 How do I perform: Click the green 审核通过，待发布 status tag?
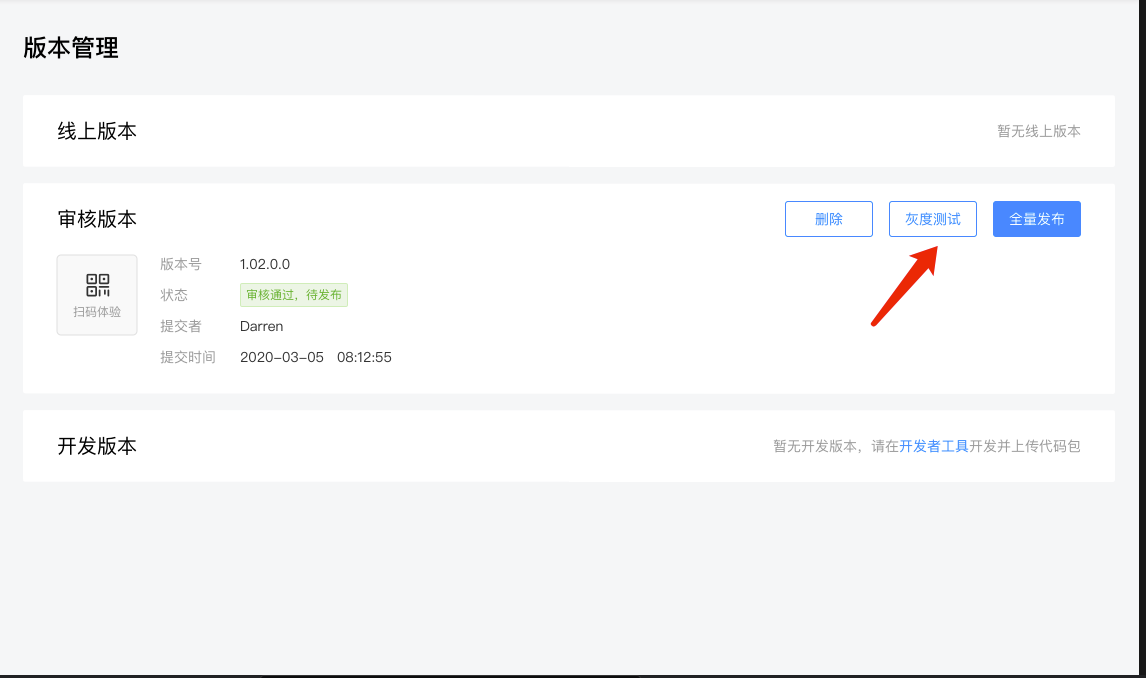[294, 295]
